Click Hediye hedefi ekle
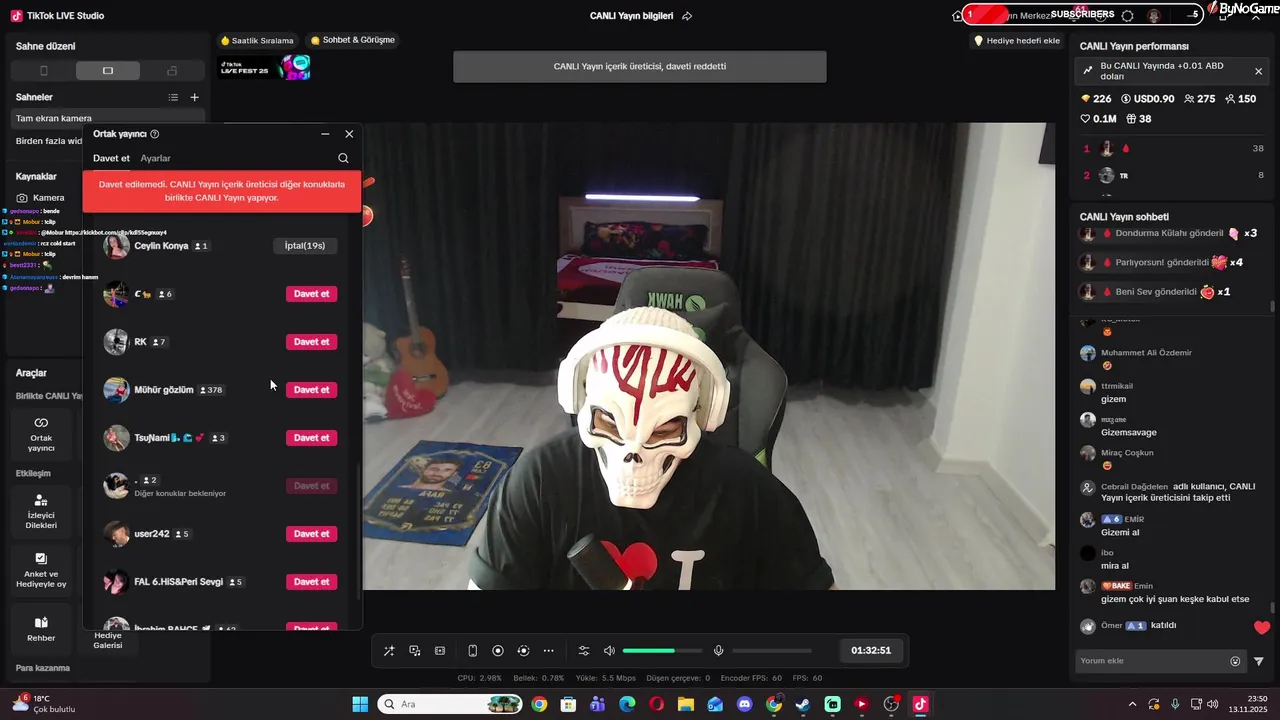This screenshot has width=1280, height=720. point(1017,41)
